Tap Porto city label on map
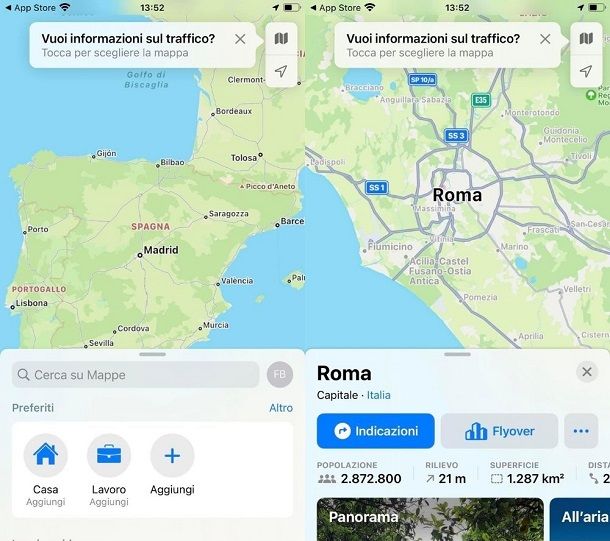Screen dimensions: 610x541 coord(38,229)
